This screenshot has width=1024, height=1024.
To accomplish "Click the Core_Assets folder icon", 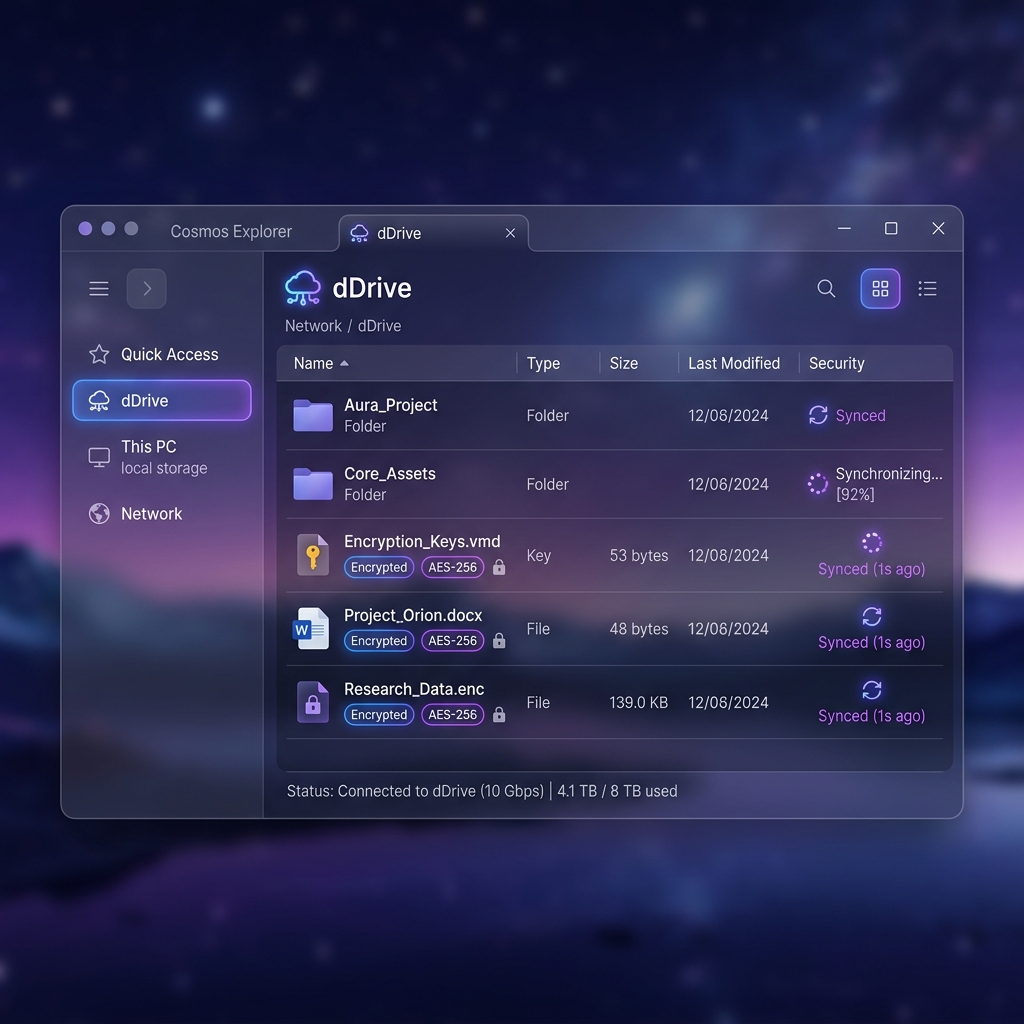I will (313, 484).
